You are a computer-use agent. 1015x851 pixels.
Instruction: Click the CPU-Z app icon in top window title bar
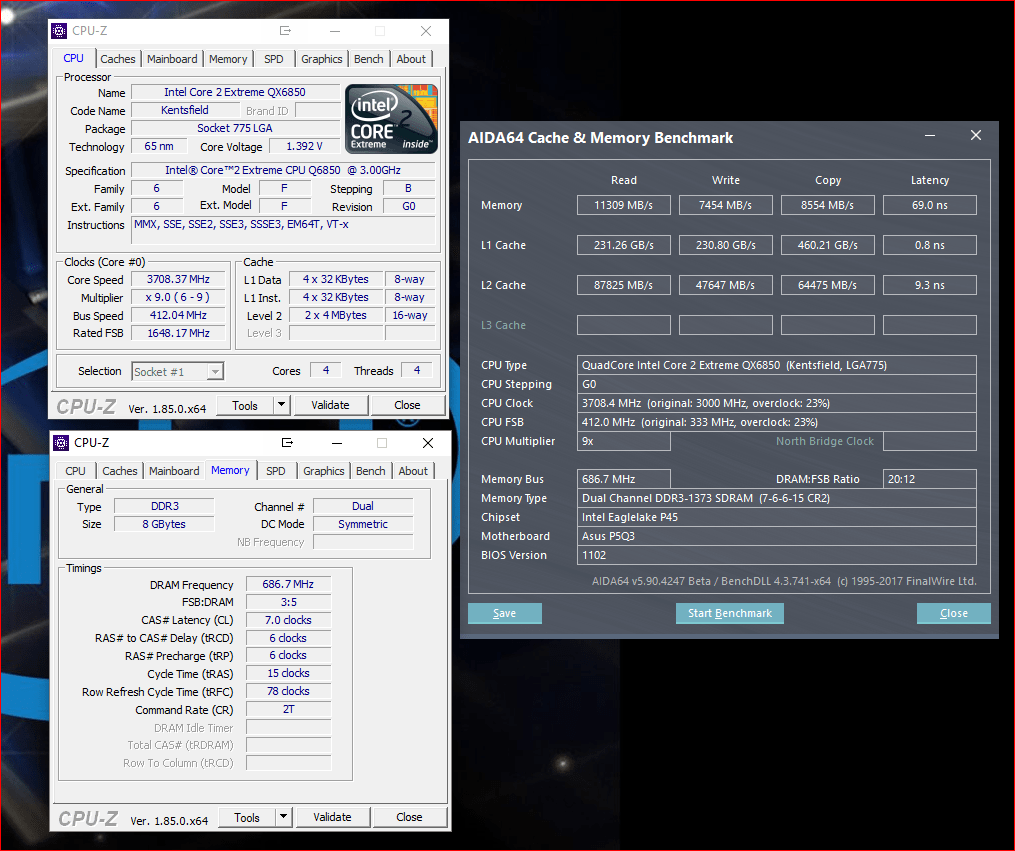click(x=59, y=30)
